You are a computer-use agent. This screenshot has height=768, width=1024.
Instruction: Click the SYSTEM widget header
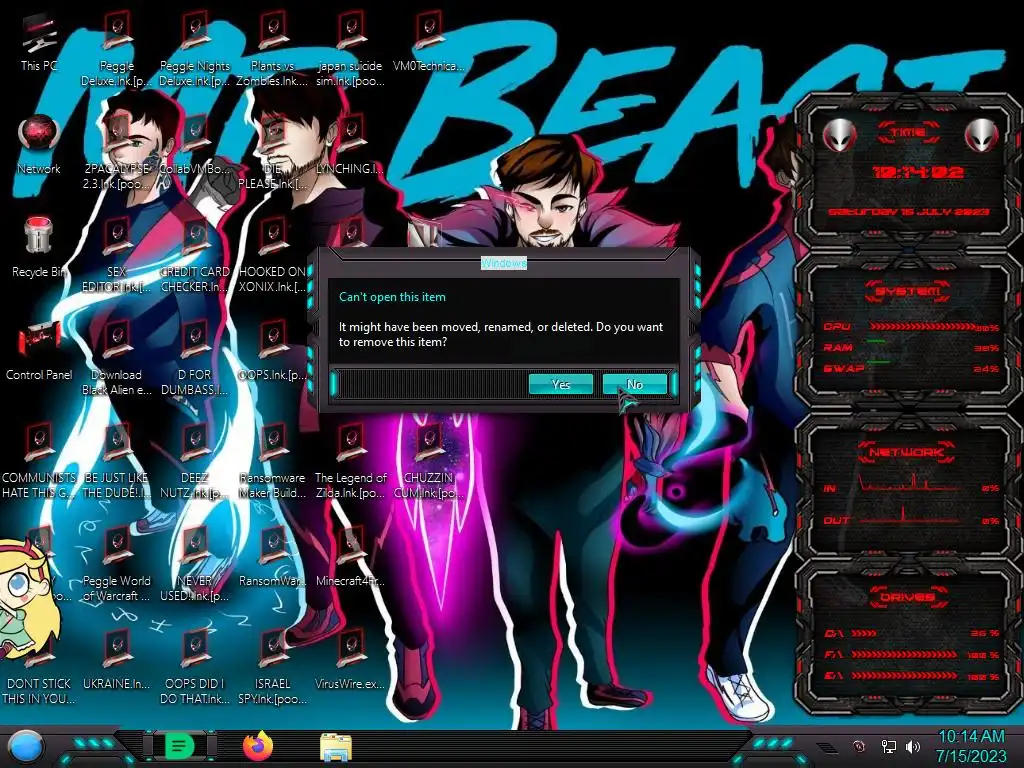point(908,291)
